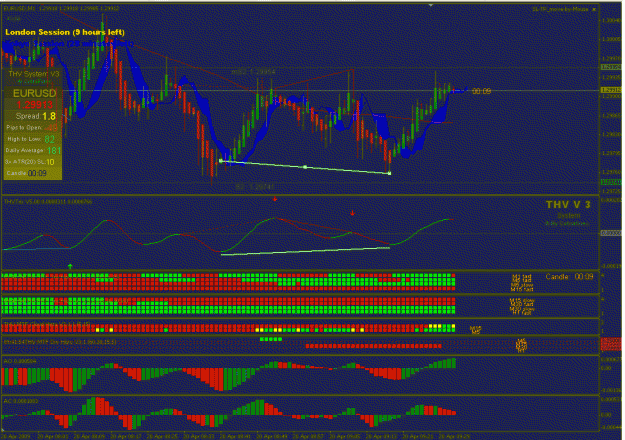Click the expert advisor status icon beside SL-TP_move-by-Mouse

[x=594, y=9]
